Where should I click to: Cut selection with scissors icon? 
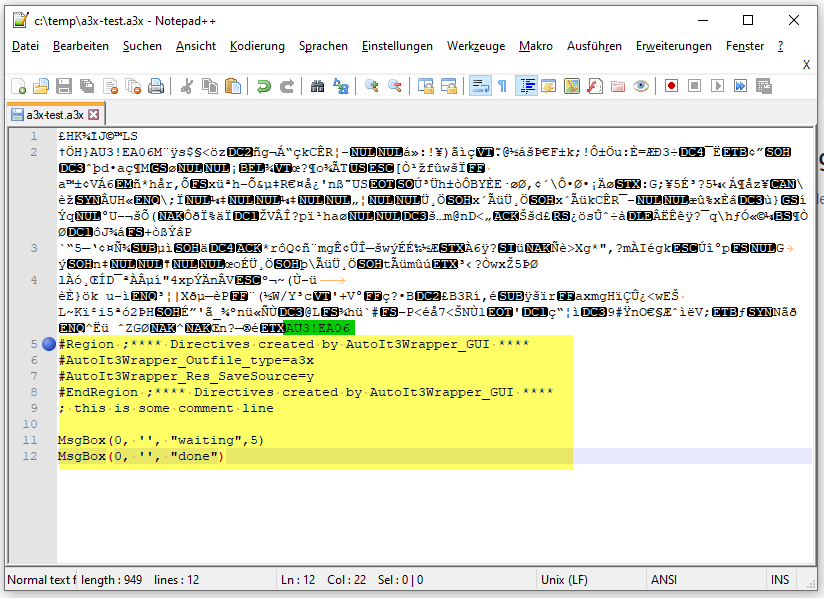pos(187,86)
